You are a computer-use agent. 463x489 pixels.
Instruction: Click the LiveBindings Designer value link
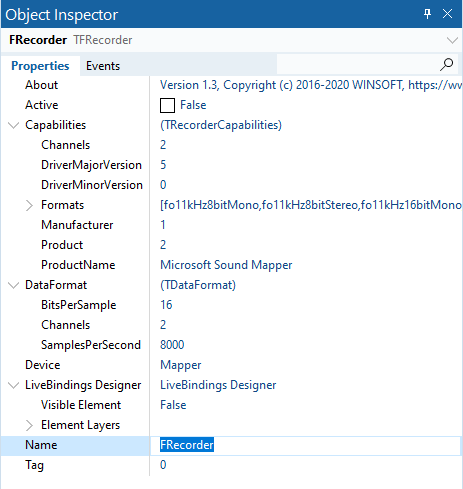pos(218,385)
